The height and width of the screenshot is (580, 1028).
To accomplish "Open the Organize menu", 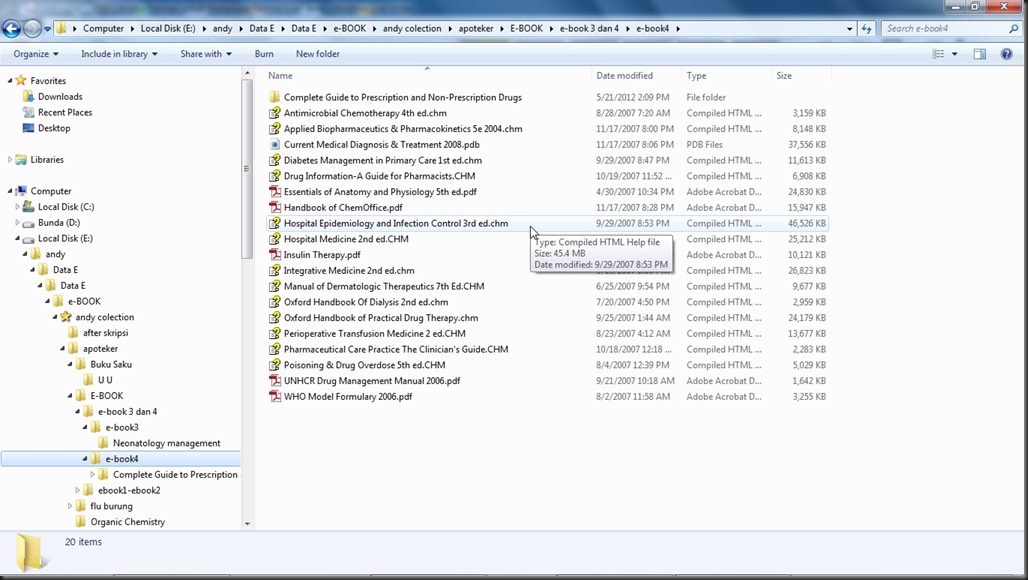I will (36, 54).
